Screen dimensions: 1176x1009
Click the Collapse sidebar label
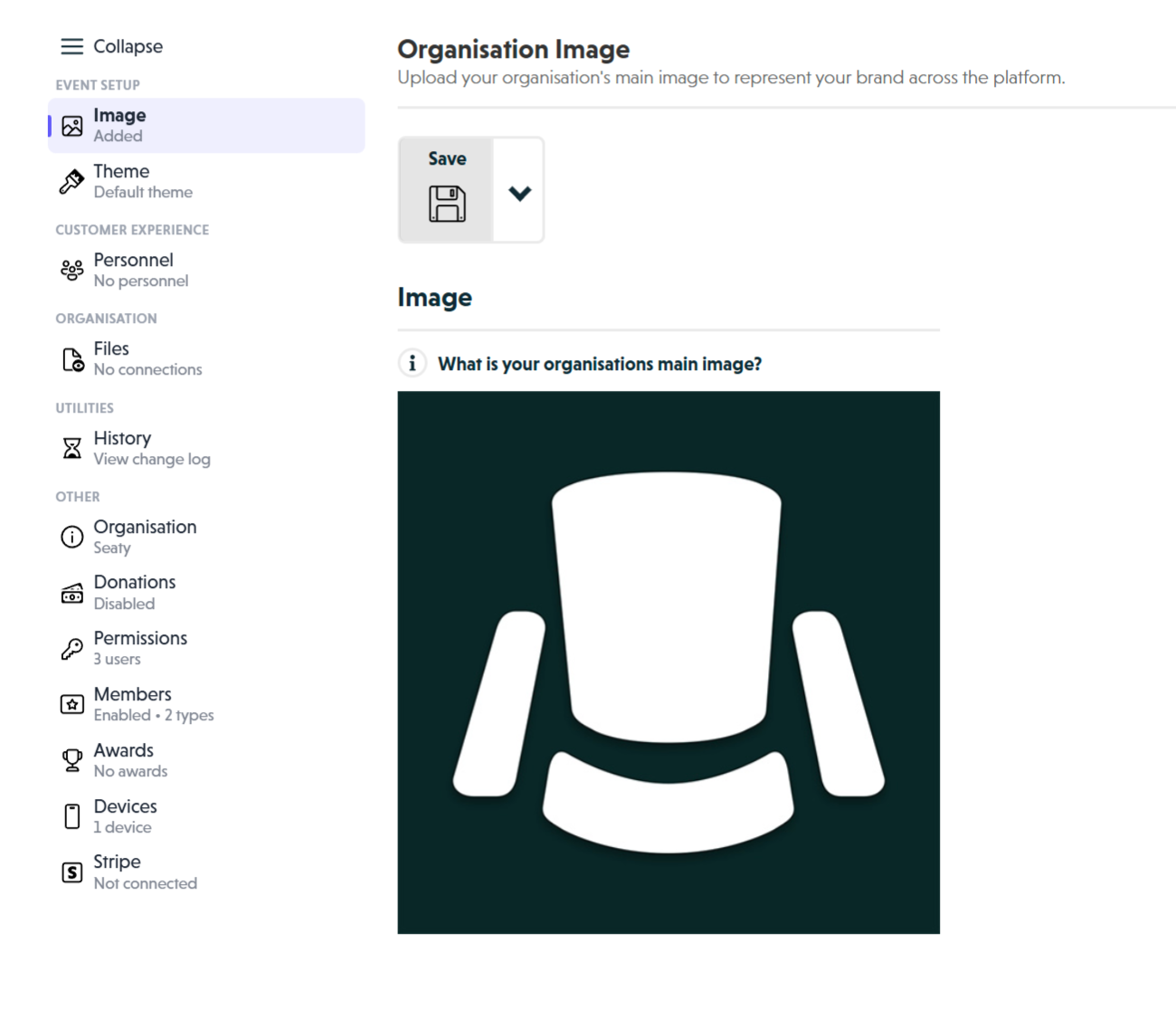click(128, 46)
